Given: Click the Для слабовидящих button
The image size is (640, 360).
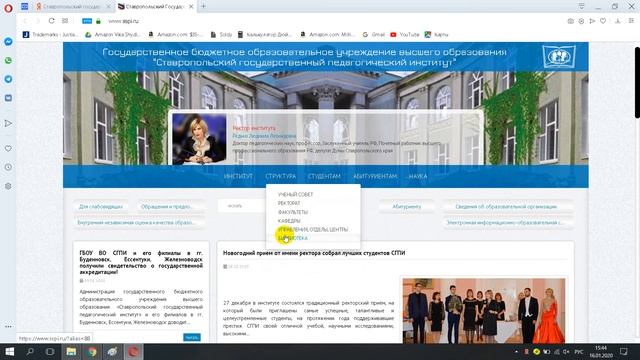Looking at the screenshot, I should pos(101,207).
